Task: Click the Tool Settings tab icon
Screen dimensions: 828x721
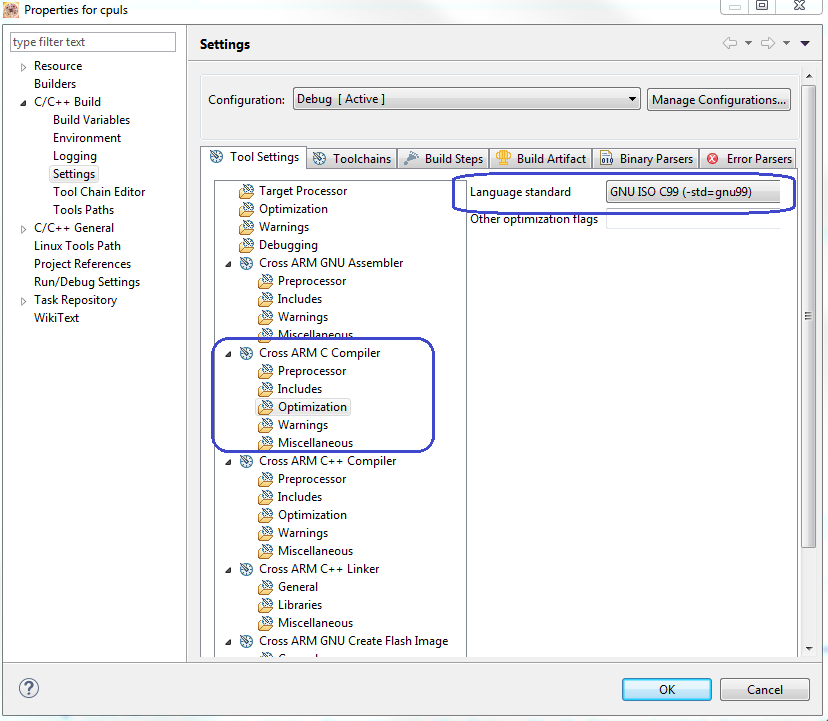Action: [217, 156]
